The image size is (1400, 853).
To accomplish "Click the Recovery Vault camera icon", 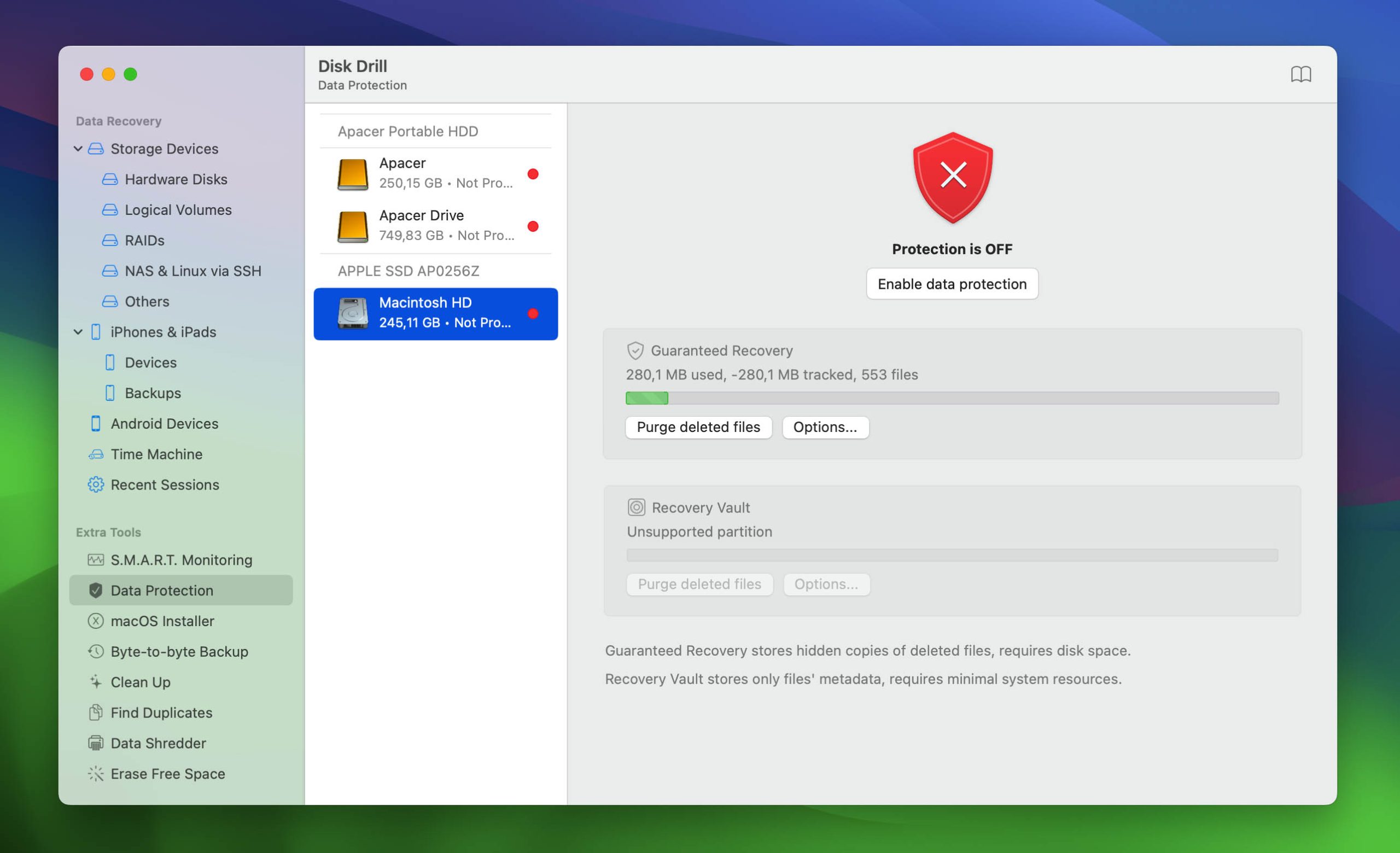I will pyautogui.click(x=636, y=506).
